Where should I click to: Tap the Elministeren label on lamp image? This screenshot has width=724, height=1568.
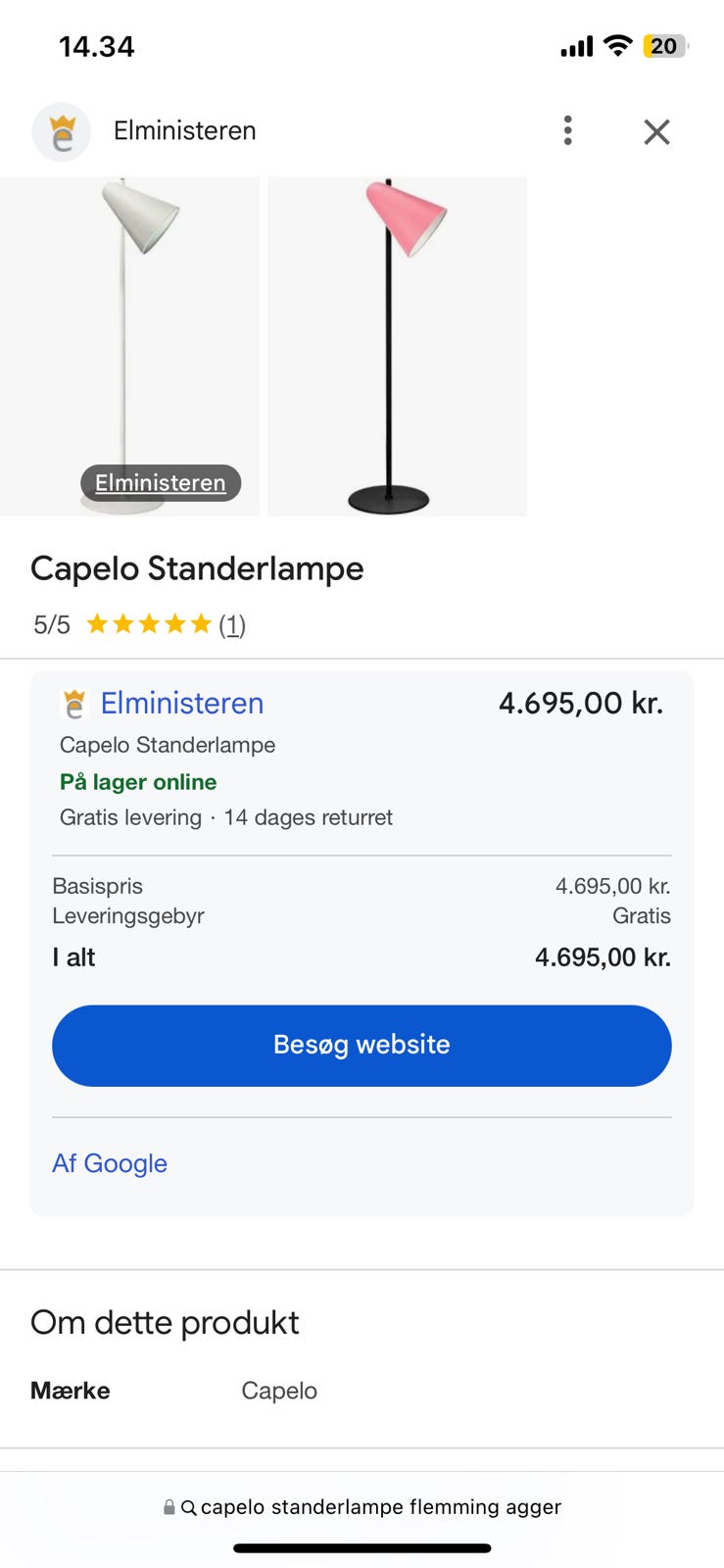coord(161,482)
